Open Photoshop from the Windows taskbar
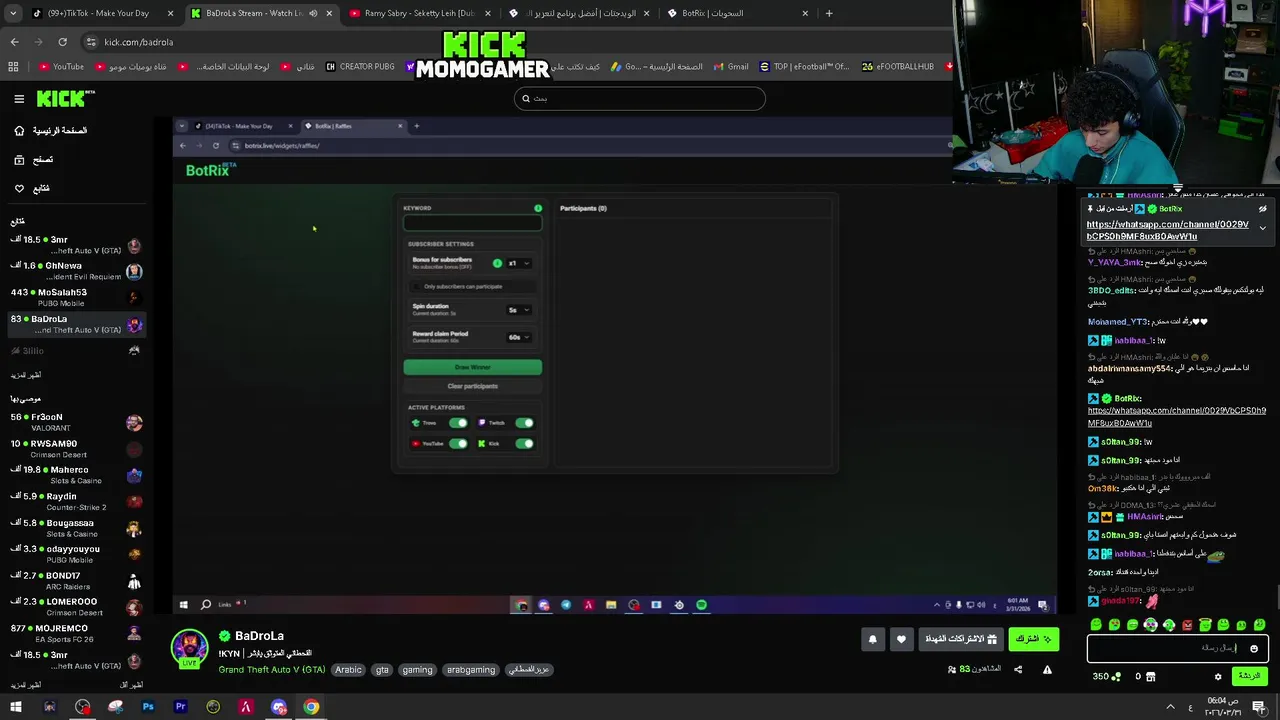 tap(148, 707)
